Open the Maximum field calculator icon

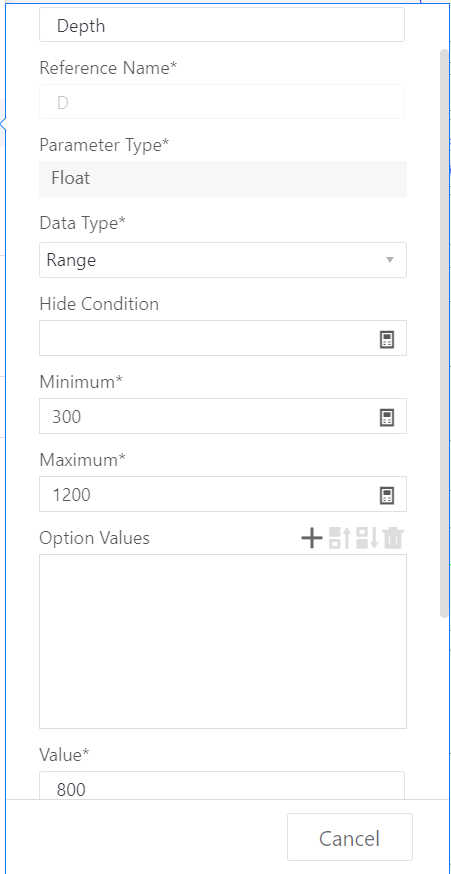pyautogui.click(x=387, y=495)
